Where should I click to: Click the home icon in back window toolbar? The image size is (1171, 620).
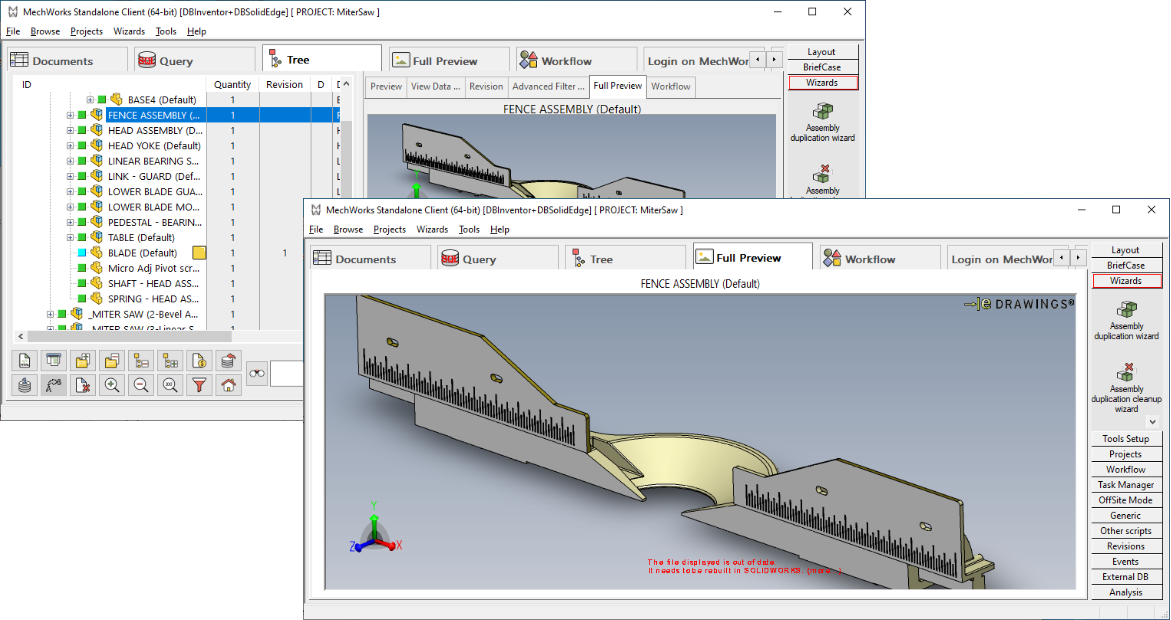[229, 385]
